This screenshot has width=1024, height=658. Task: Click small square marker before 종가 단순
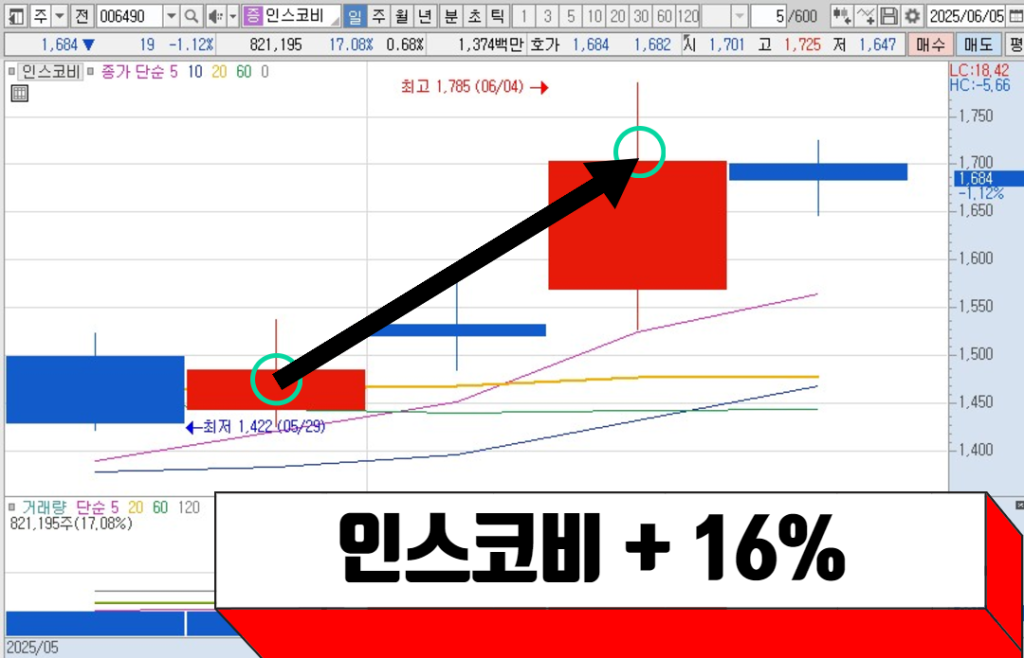tap(91, 71)
